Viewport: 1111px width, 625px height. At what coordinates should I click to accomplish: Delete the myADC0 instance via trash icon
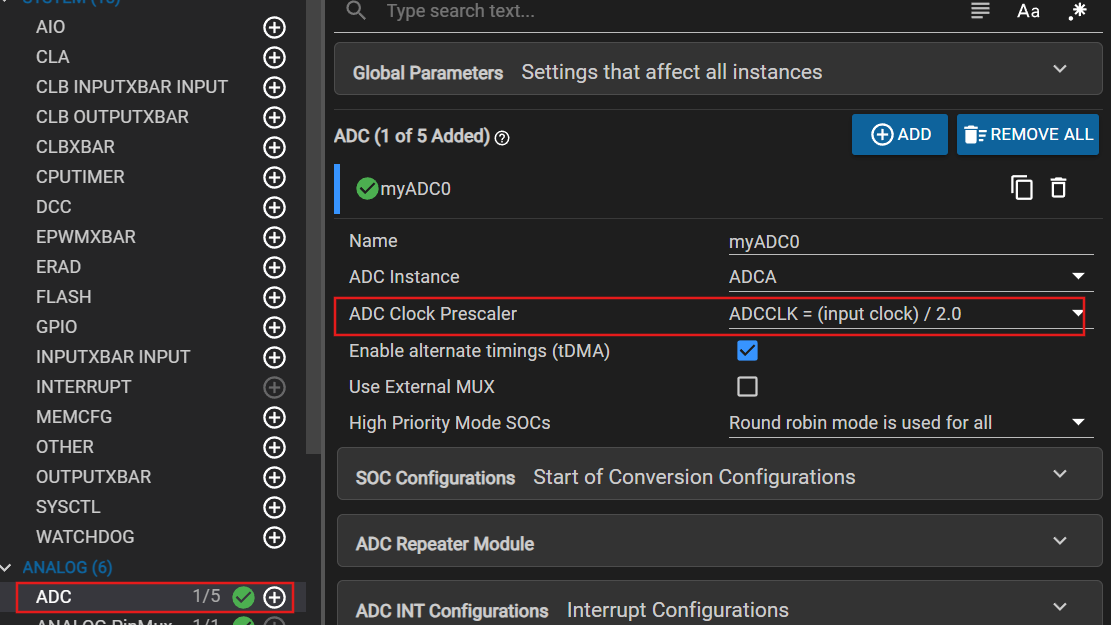[x=1058, y=188]
